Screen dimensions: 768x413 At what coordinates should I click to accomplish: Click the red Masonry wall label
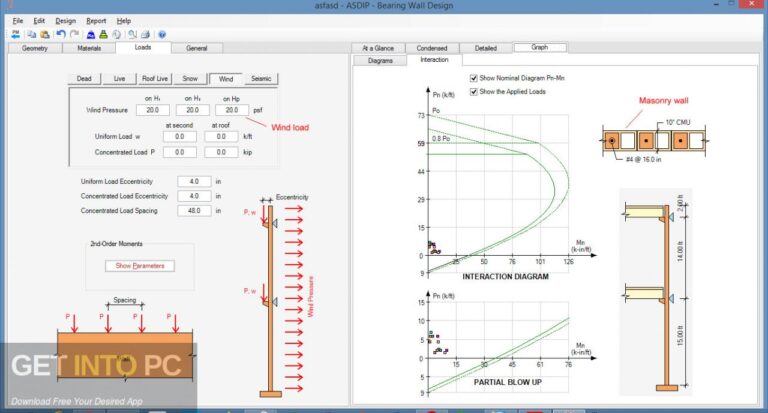pyautogui.click(x=663, y=100)
